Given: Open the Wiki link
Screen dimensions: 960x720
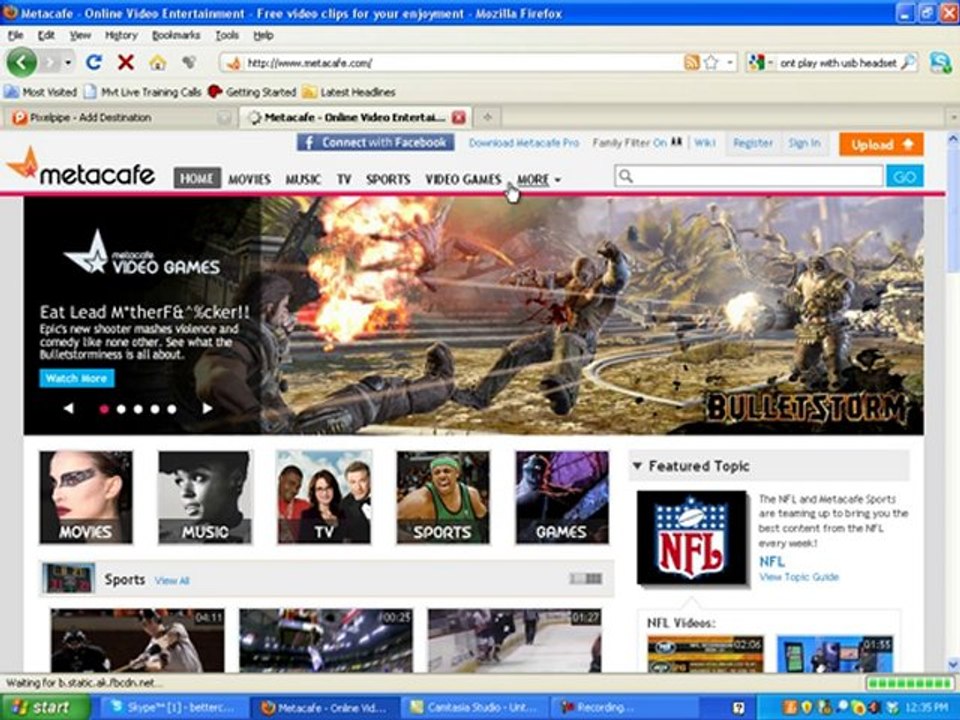Looking at the screenshot, I should pos(705,143).
